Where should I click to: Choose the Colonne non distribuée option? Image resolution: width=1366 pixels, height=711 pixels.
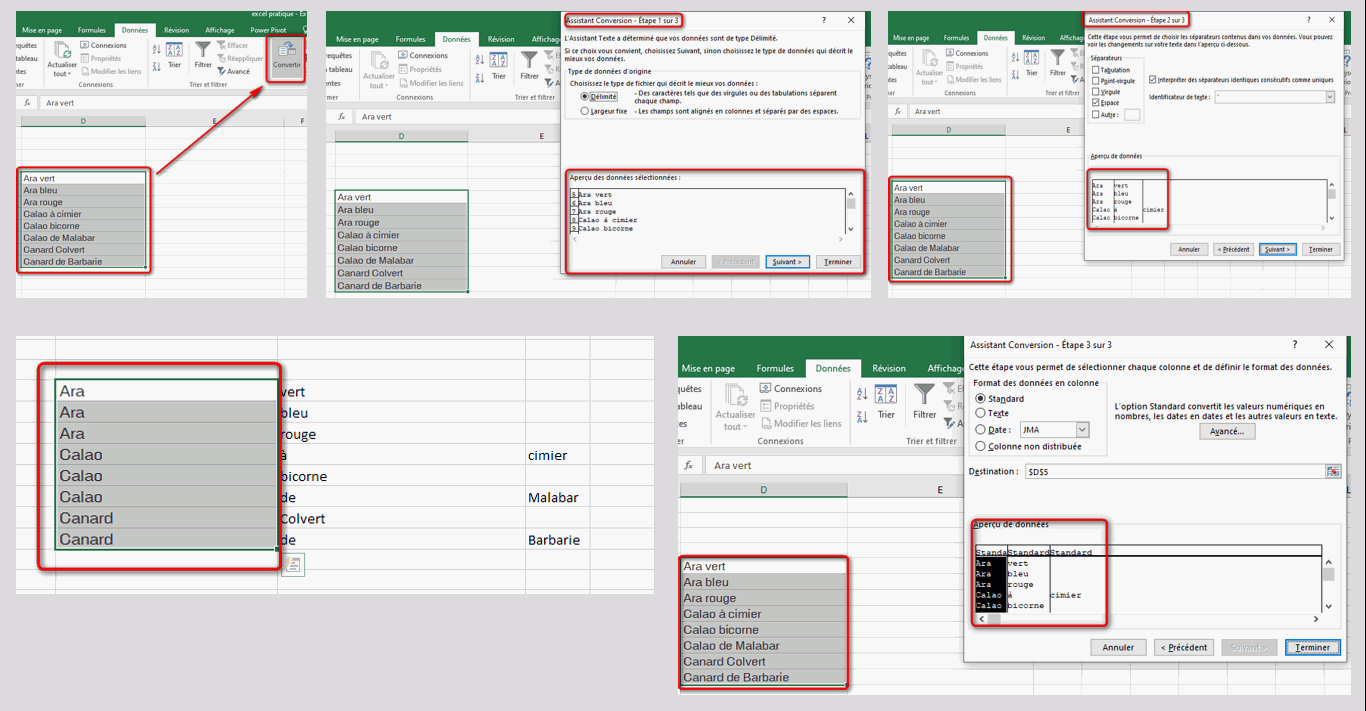[x=980, y=446]
